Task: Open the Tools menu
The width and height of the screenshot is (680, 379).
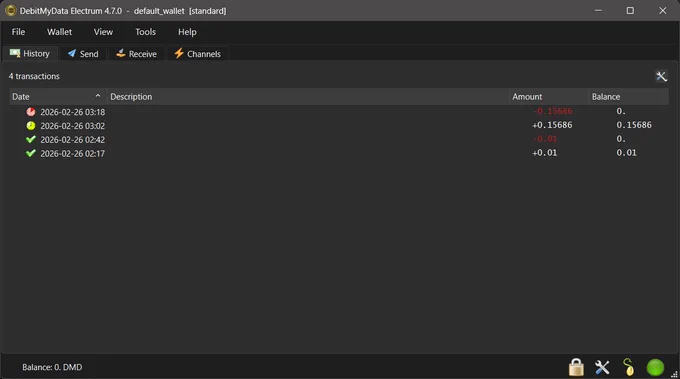Action: click(145, 32)
